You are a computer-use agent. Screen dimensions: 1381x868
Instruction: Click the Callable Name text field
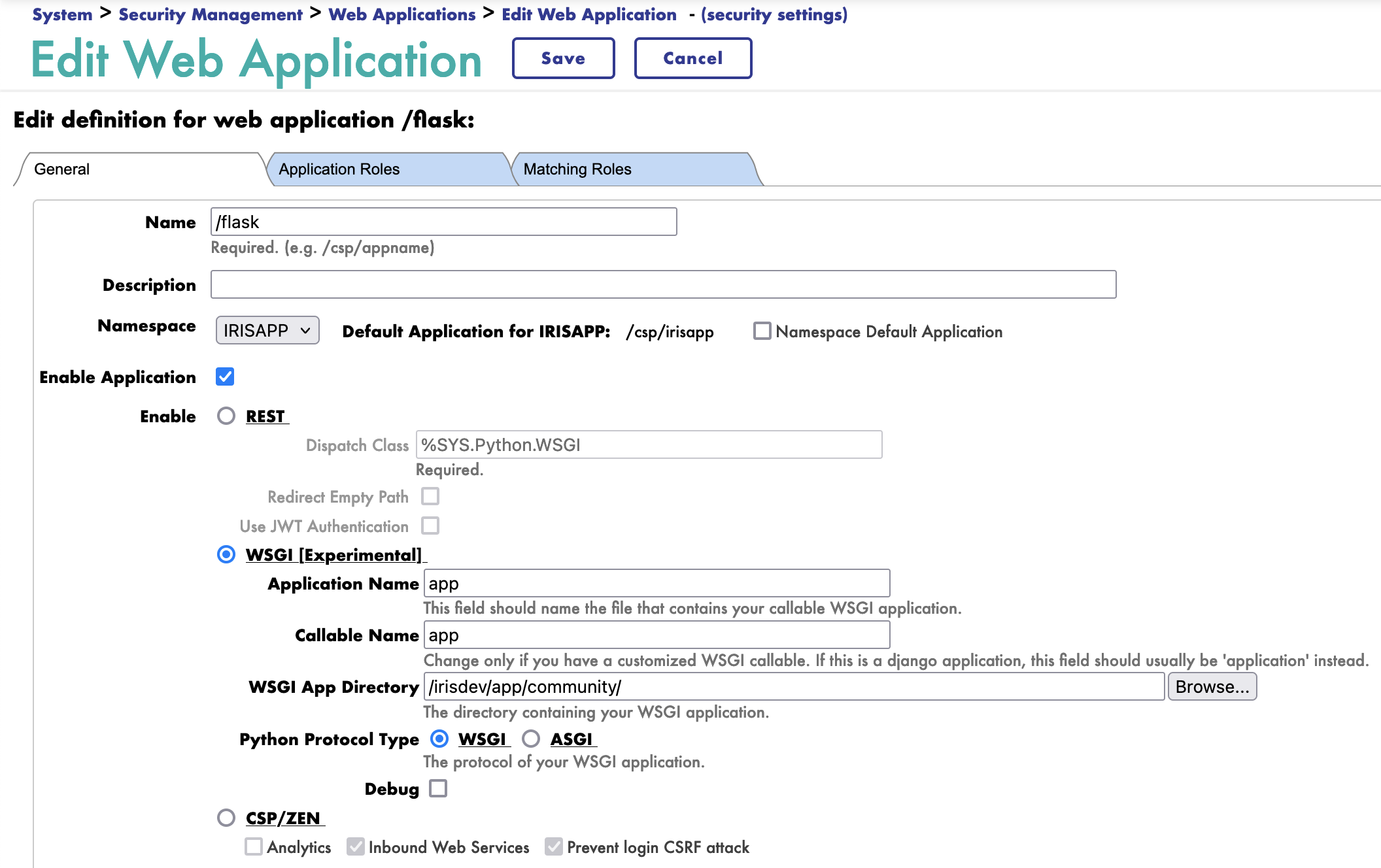pyautogui.click(x=656, y=635)
